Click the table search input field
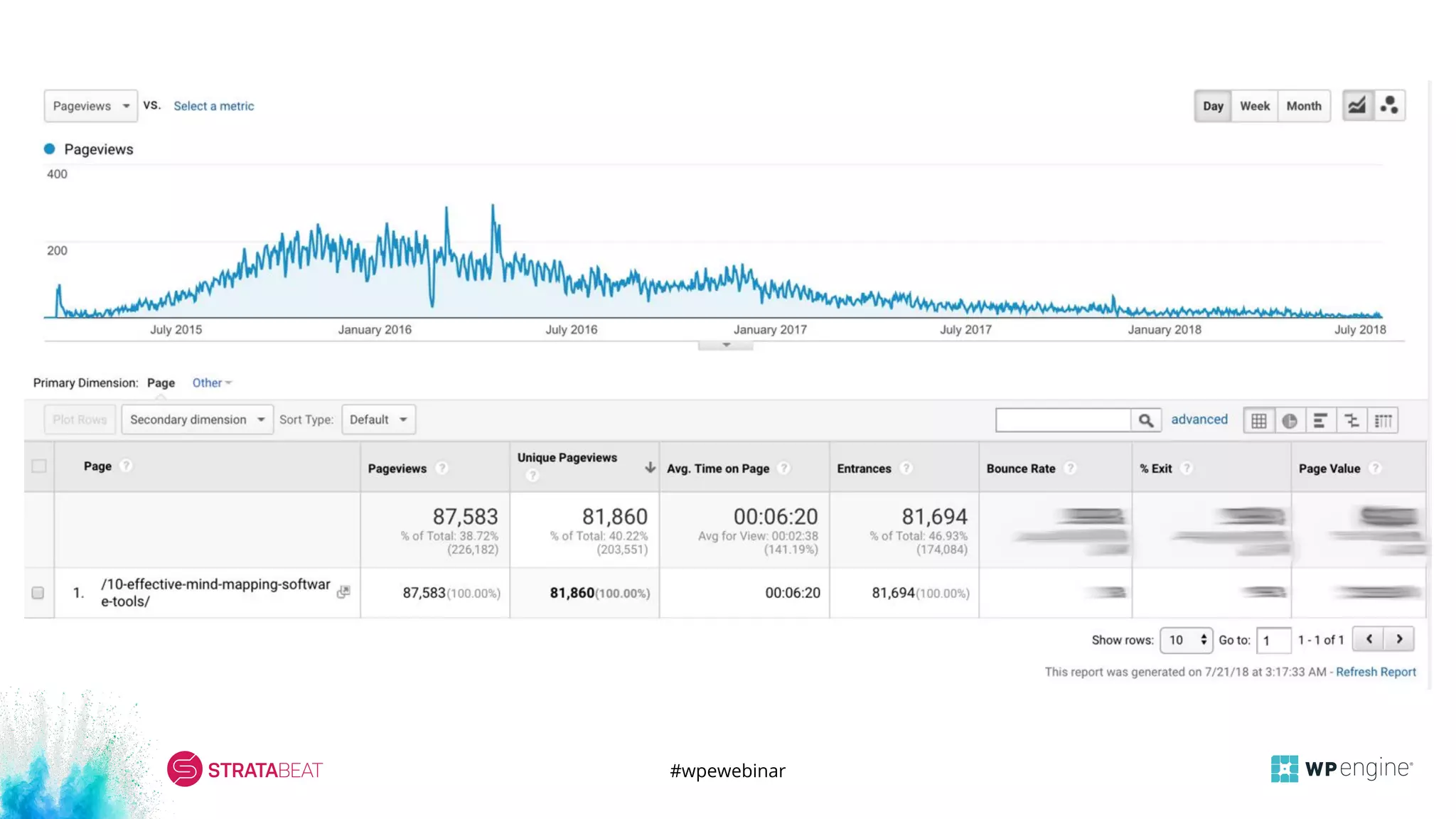Viewport: 1456px width, 819px height. pos(1063,420)
